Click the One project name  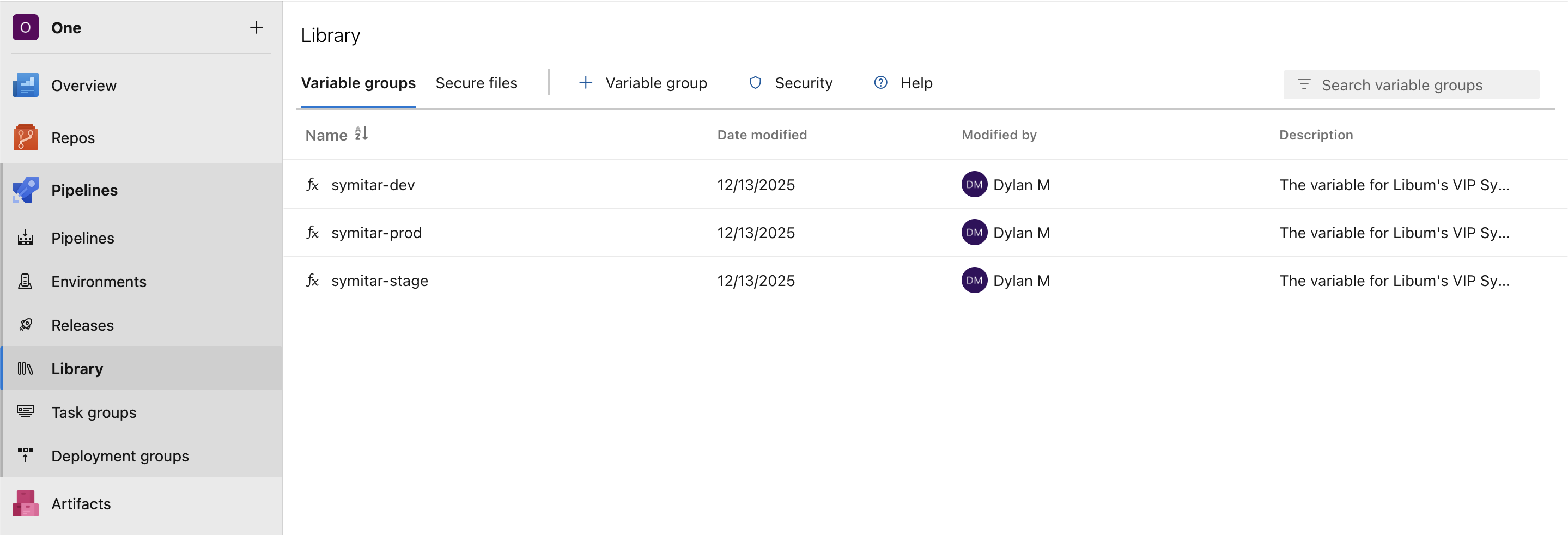66,27
